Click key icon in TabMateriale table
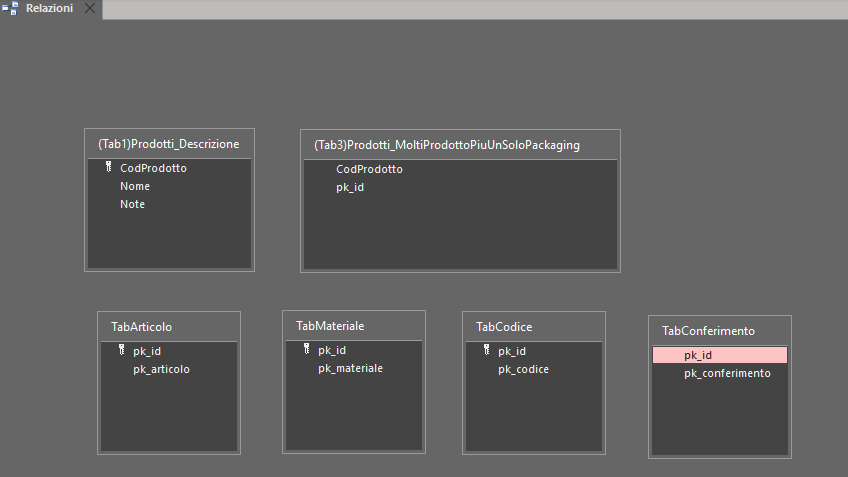Image resolution: width=848 pixels, height=477 pixels. point(307,349)
